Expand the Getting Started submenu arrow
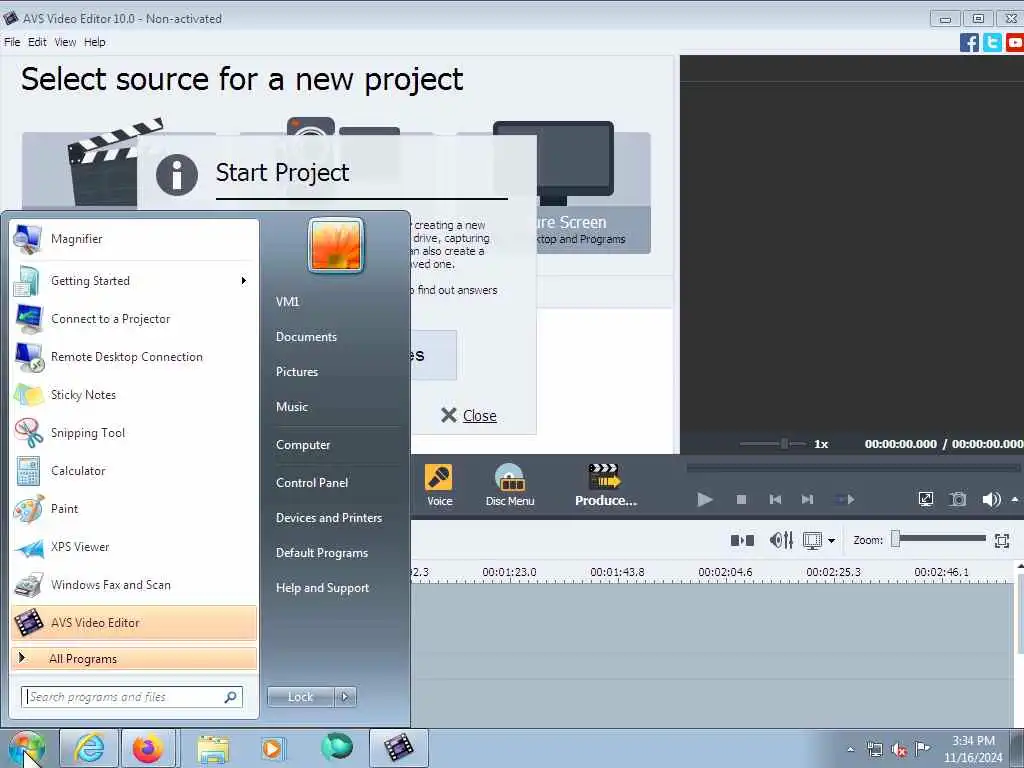 (x=244, y=281)
